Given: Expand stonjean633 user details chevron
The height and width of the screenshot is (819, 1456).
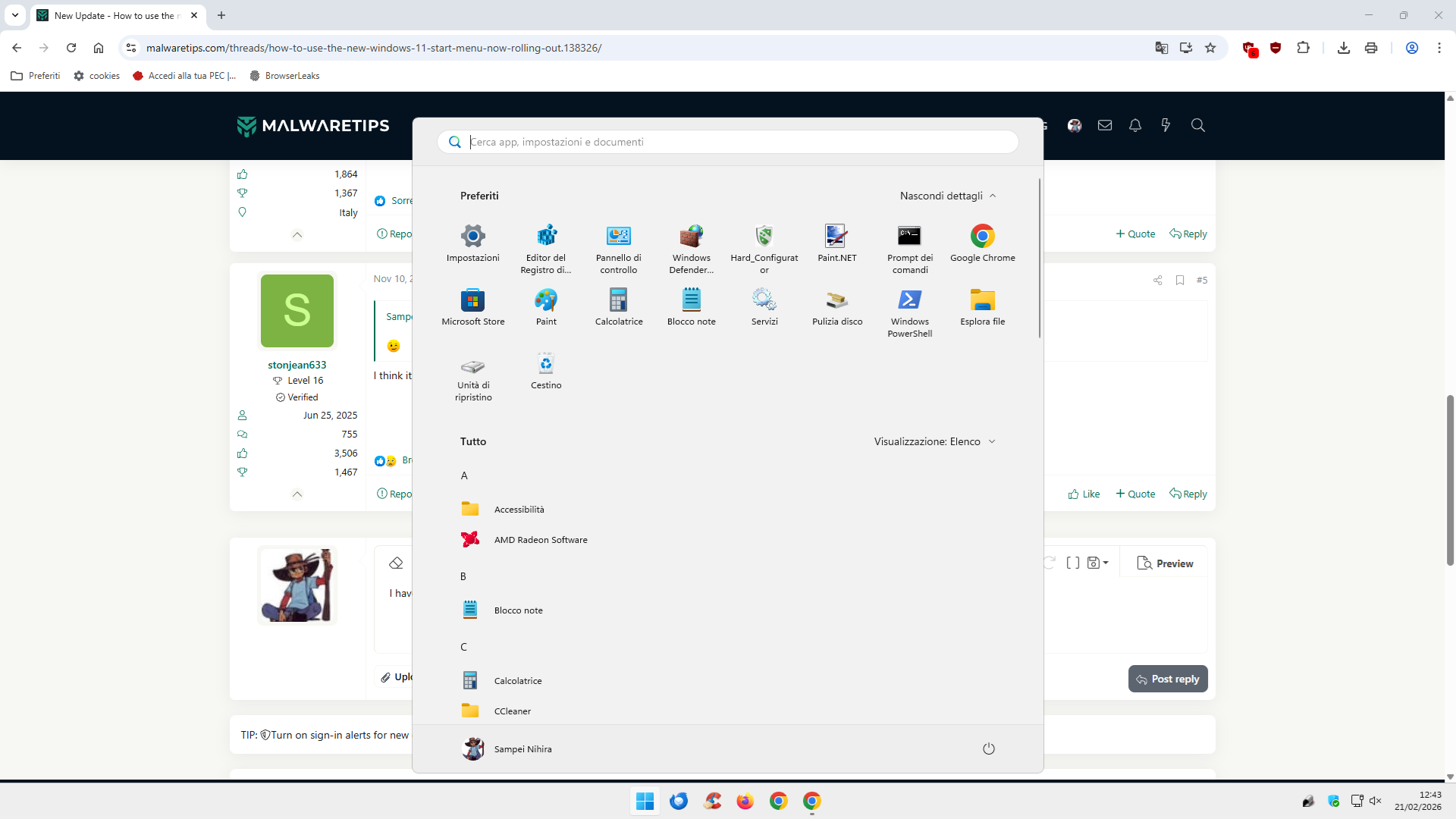Looking at the screenshot, I should tap(297, 494).
